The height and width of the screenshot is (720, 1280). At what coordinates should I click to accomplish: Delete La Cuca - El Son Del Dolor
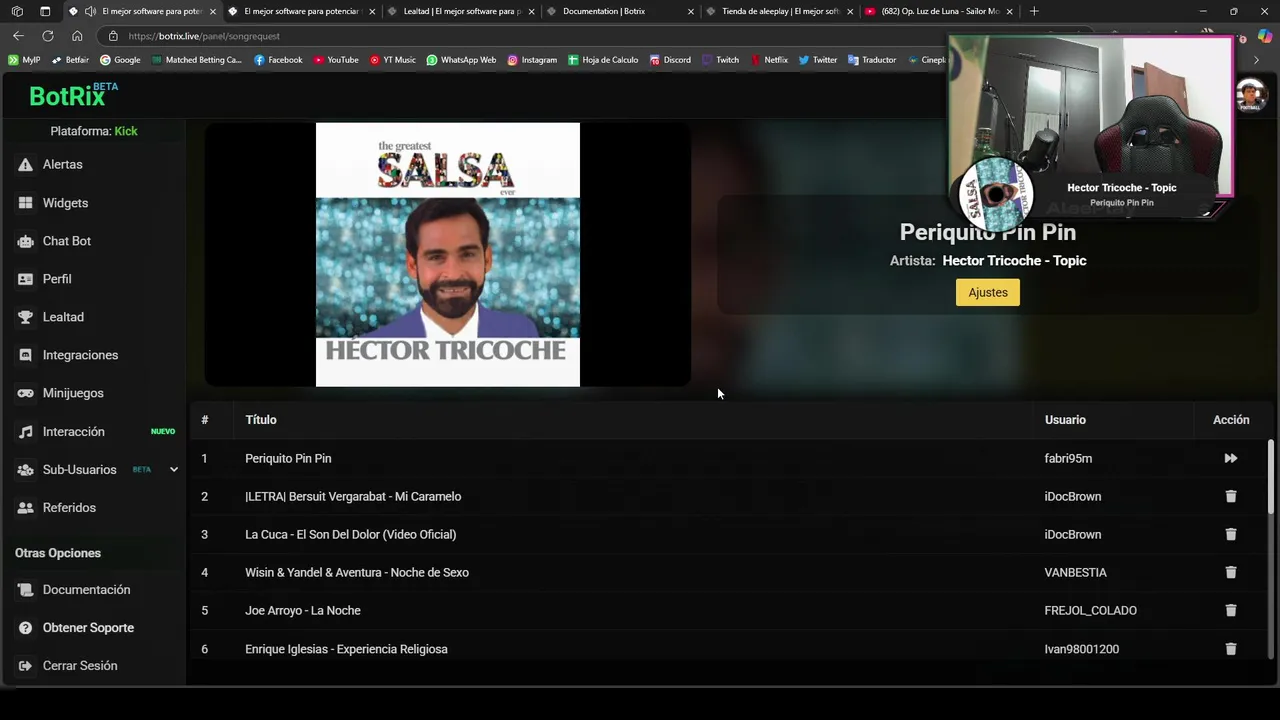tap(1231, 534)
